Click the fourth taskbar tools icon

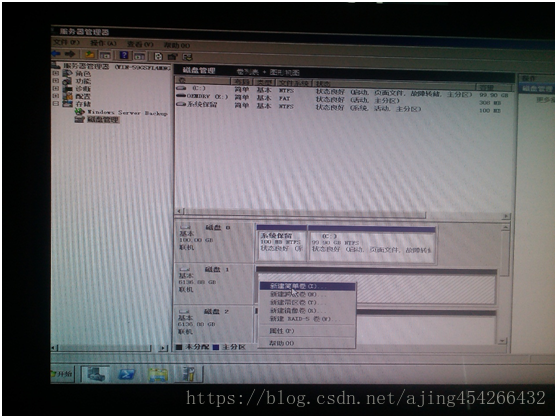pos(189,374)
